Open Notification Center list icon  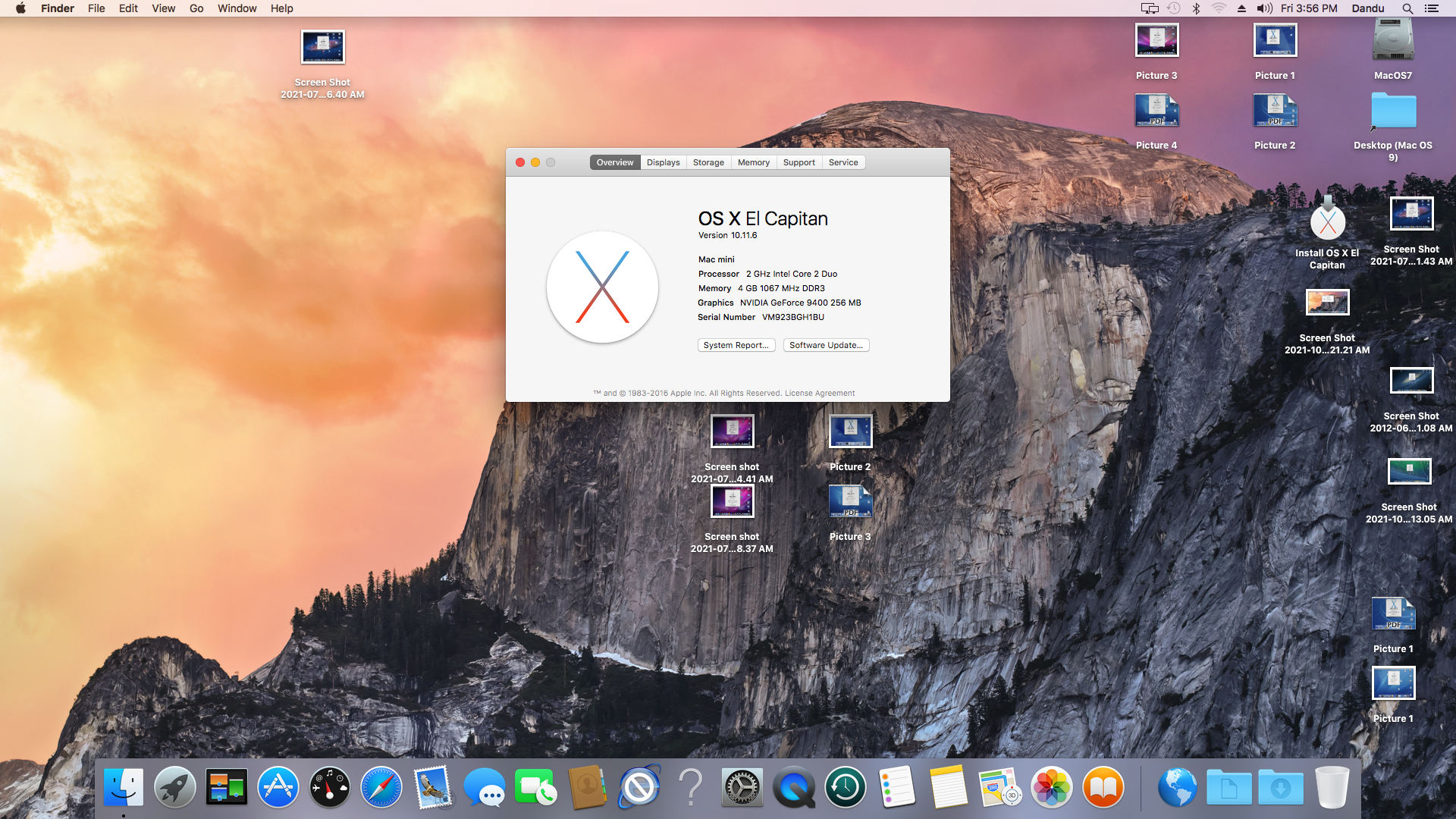(1432, 8)
